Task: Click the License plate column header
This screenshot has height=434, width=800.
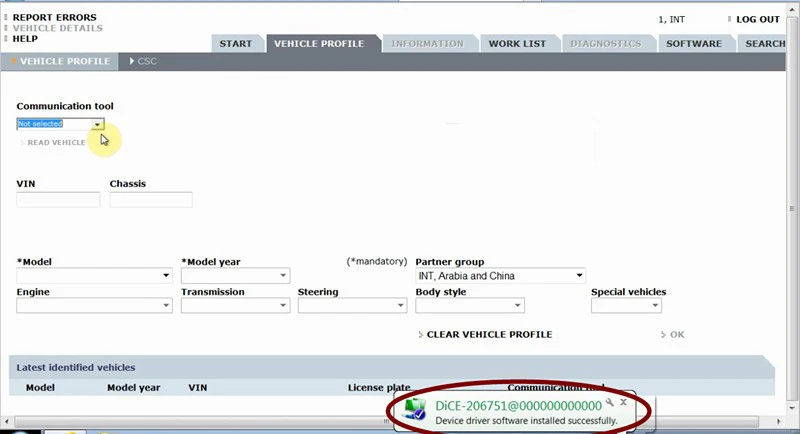Action: [379, 388]
